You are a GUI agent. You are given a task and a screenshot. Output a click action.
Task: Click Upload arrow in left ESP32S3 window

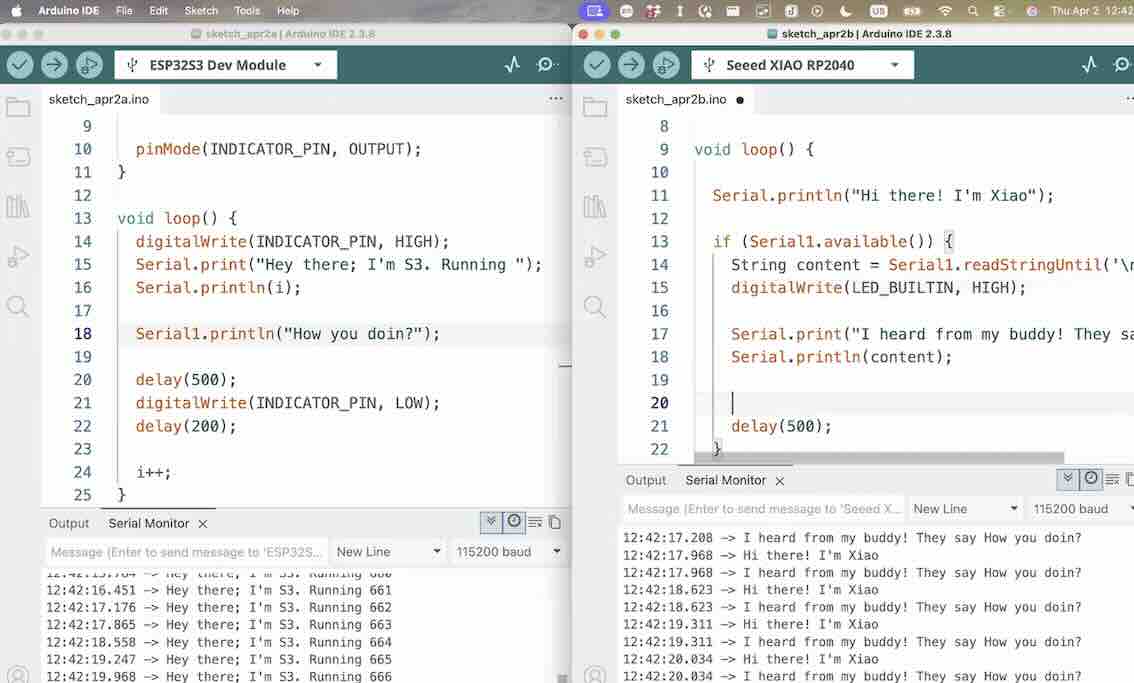click(54, 65)
